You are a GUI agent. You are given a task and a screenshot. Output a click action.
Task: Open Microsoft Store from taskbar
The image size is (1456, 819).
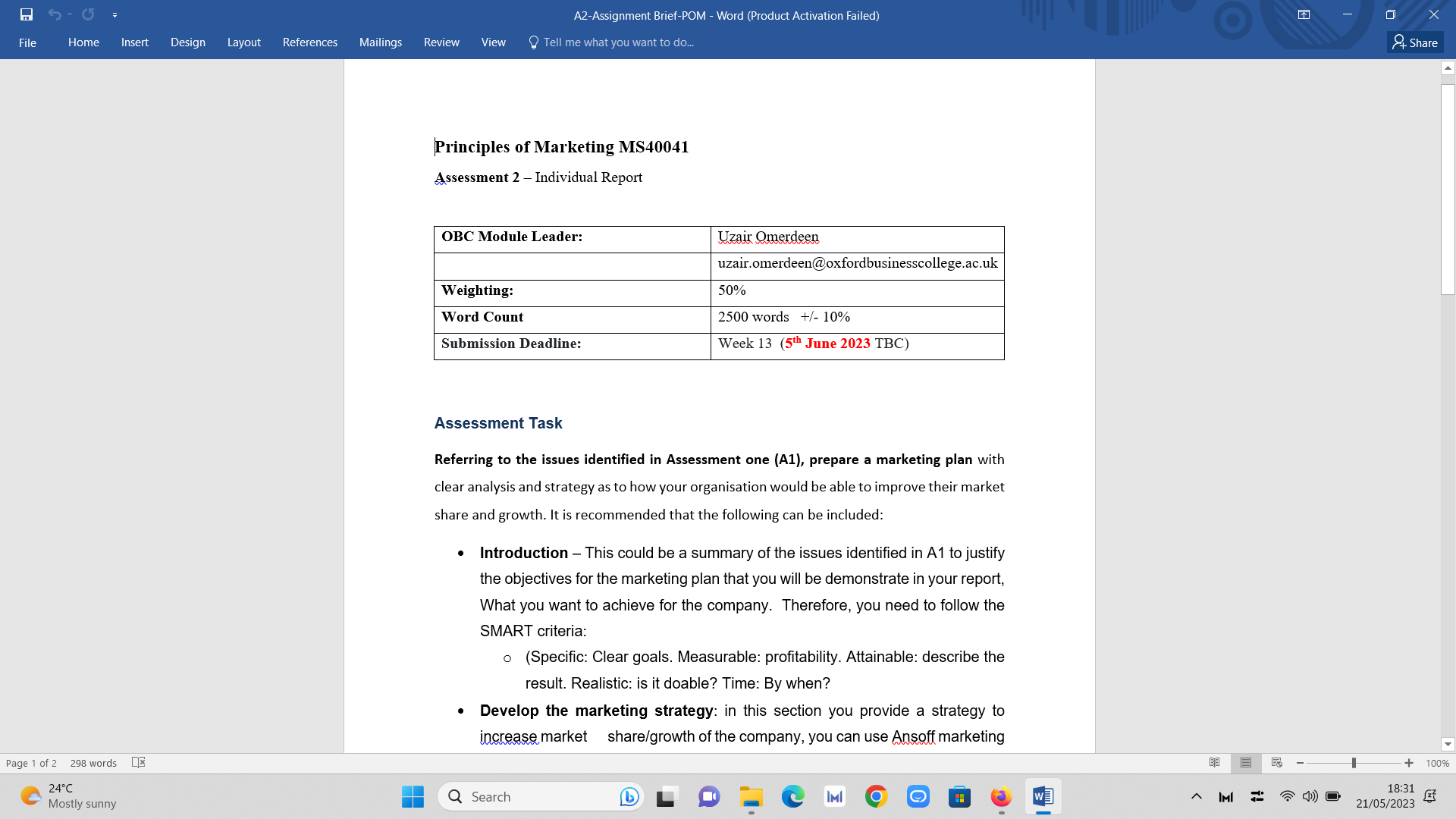(x=959, y=796)
